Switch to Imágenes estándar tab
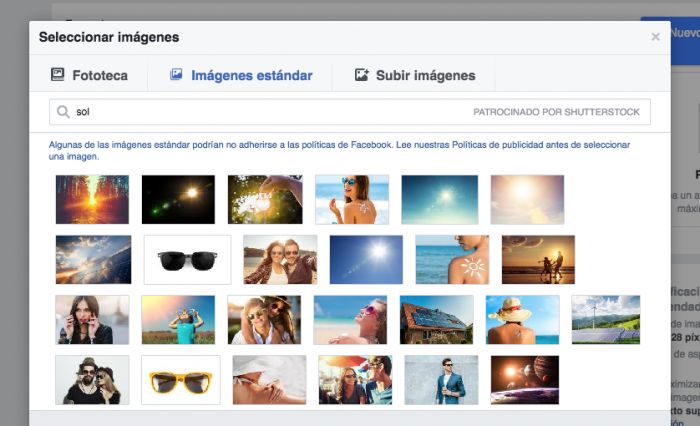Image resolution: width=700 pixels, height=426 pixels. click(240, 75)
